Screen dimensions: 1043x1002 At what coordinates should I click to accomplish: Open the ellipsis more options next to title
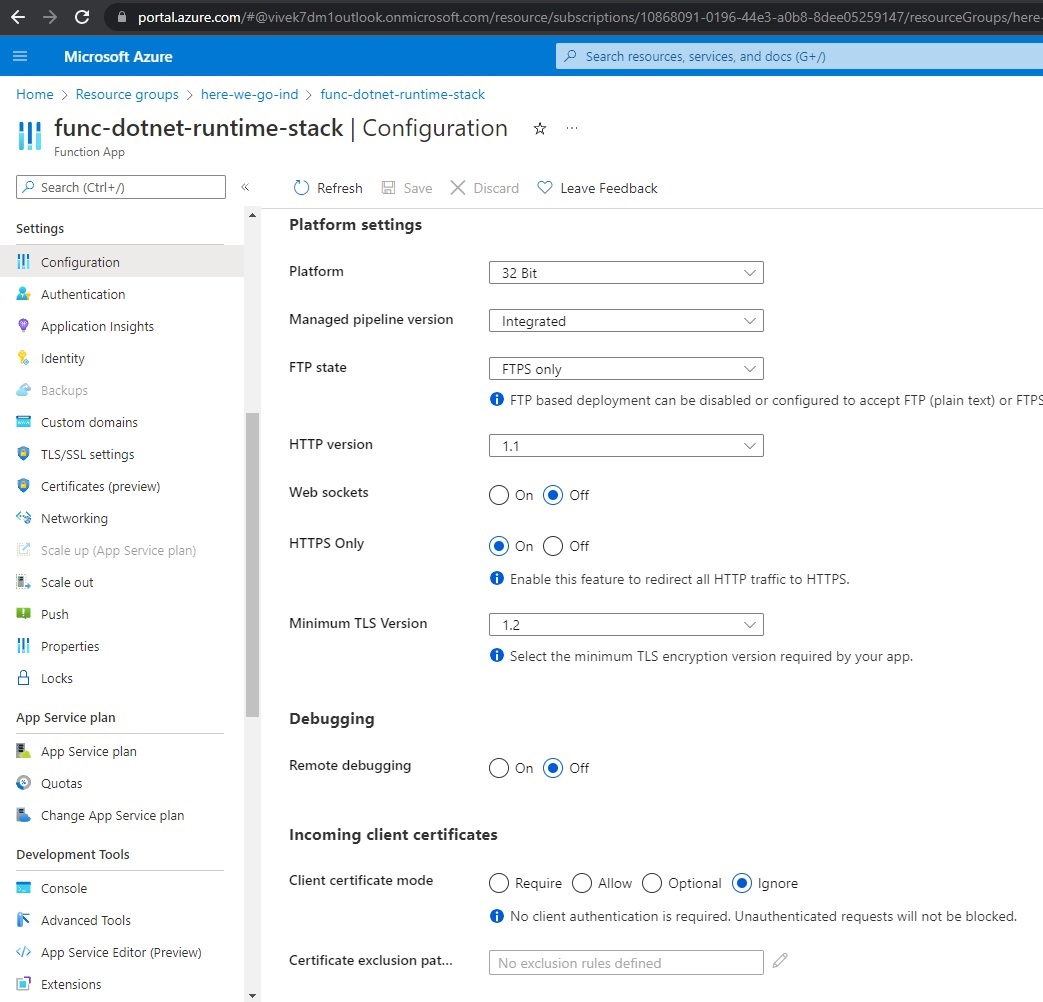click(572, 128)
